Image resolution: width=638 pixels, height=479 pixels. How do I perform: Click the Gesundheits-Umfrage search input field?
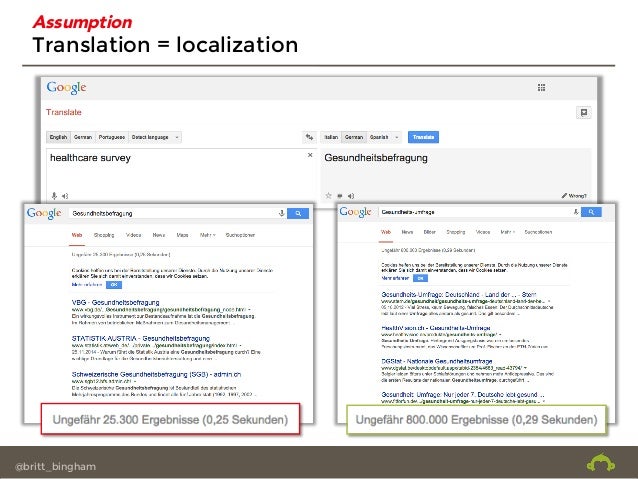tap(474, 212)
